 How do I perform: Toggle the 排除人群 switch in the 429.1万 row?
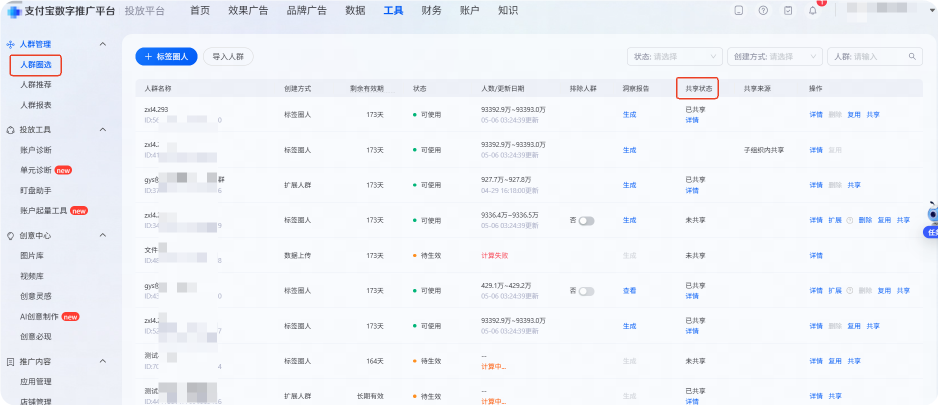pos(586,291)
